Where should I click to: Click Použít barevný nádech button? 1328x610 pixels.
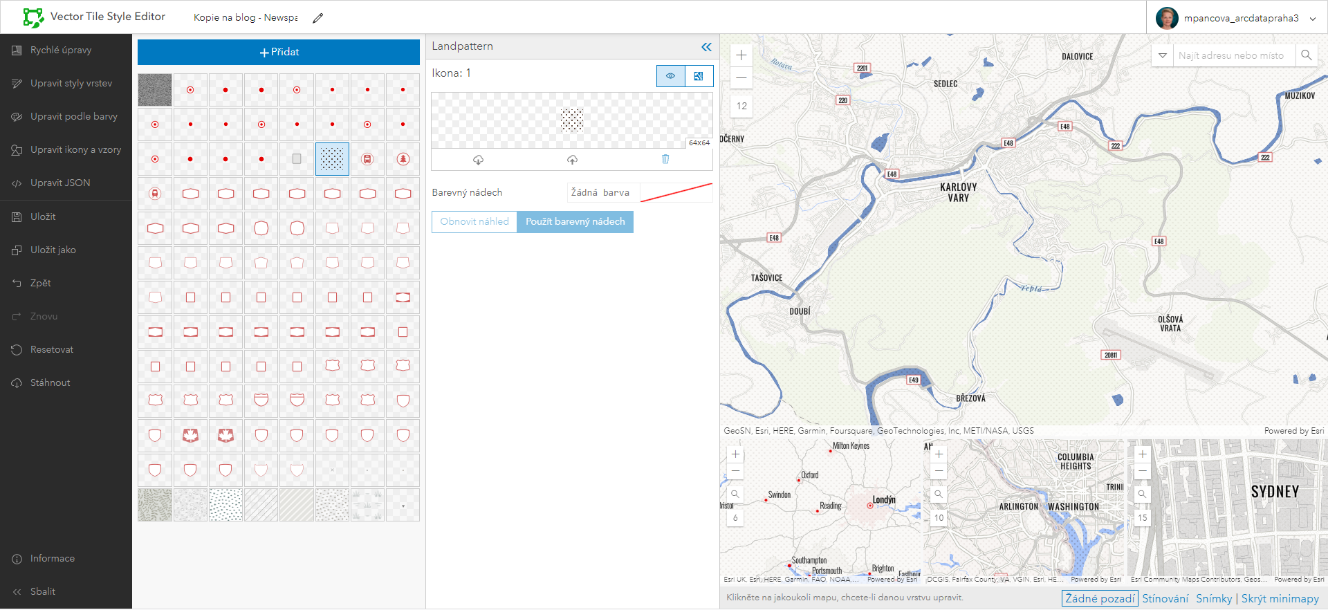click(x=575, y=222)
